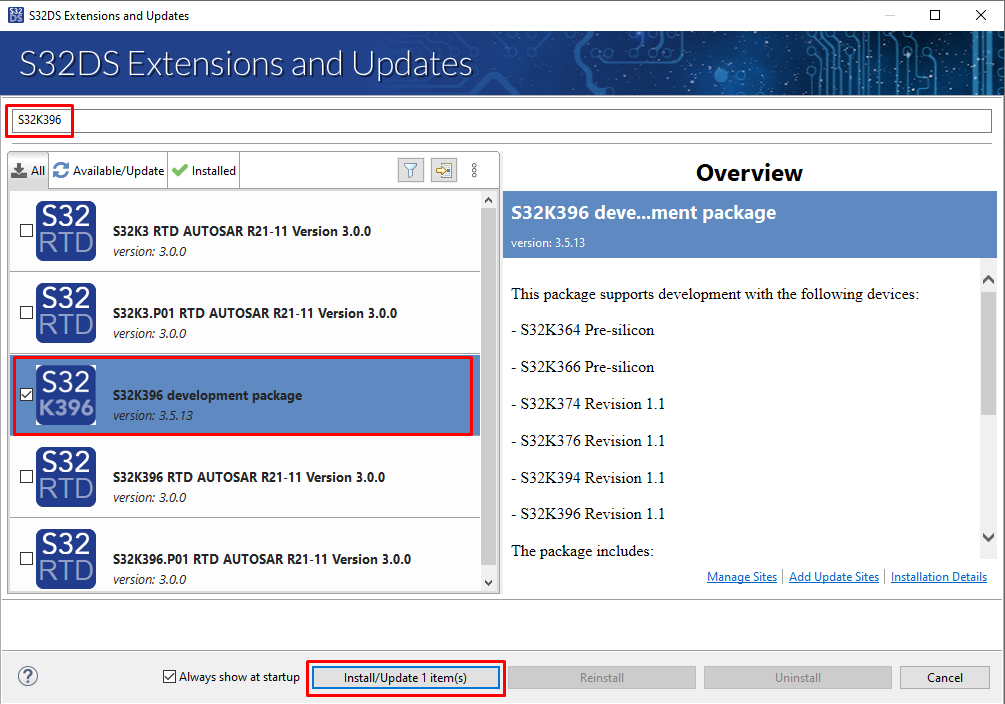
Task: Click 'S32K396 deve...ment package' overview header
Action: pos(643,213)
